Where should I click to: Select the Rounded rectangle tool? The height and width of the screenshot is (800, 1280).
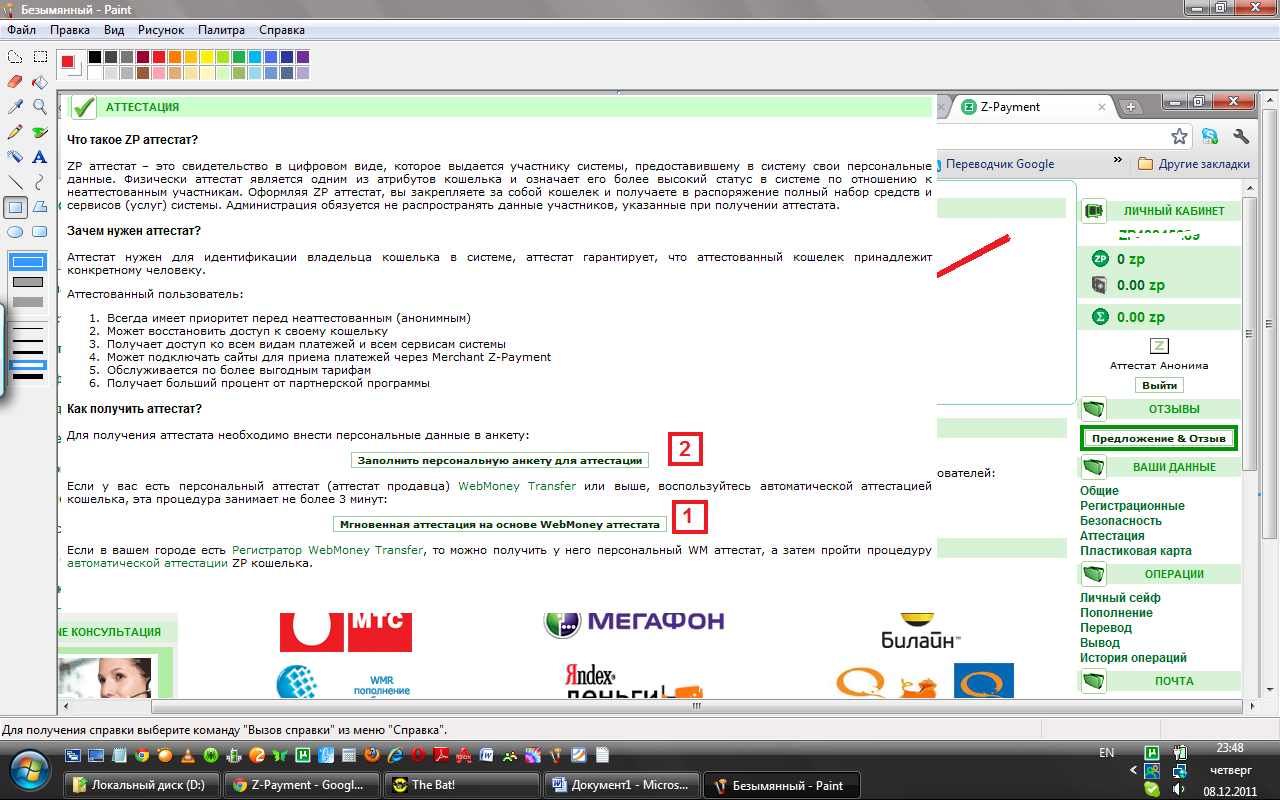40,231
